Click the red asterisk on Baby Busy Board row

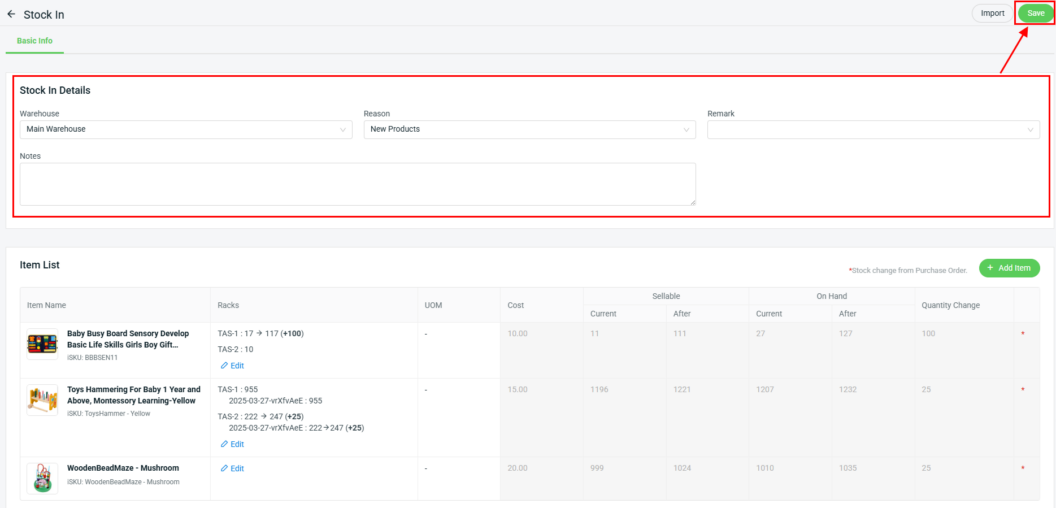pos(1022,333)
